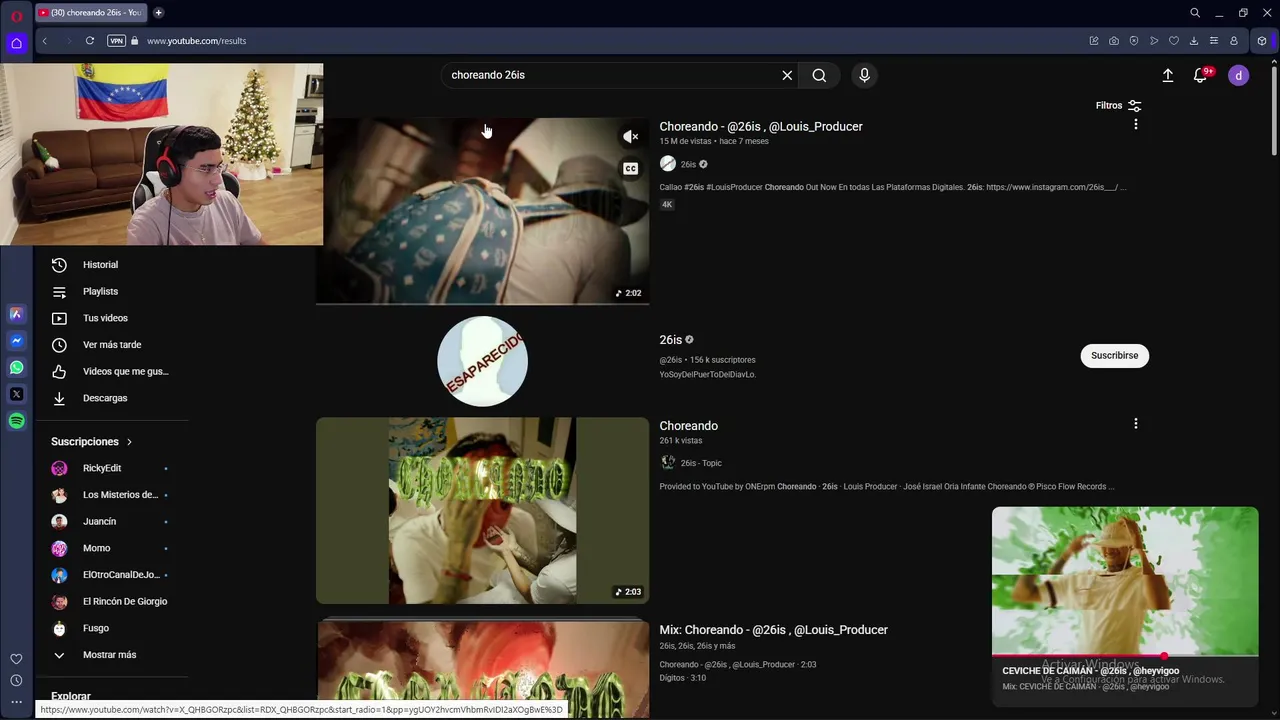The height and width of the screenshot is (720, 1280).
Task: Click the miniplayer video 'CEVICHE DE CAIMAN'
Action: 1125,581
